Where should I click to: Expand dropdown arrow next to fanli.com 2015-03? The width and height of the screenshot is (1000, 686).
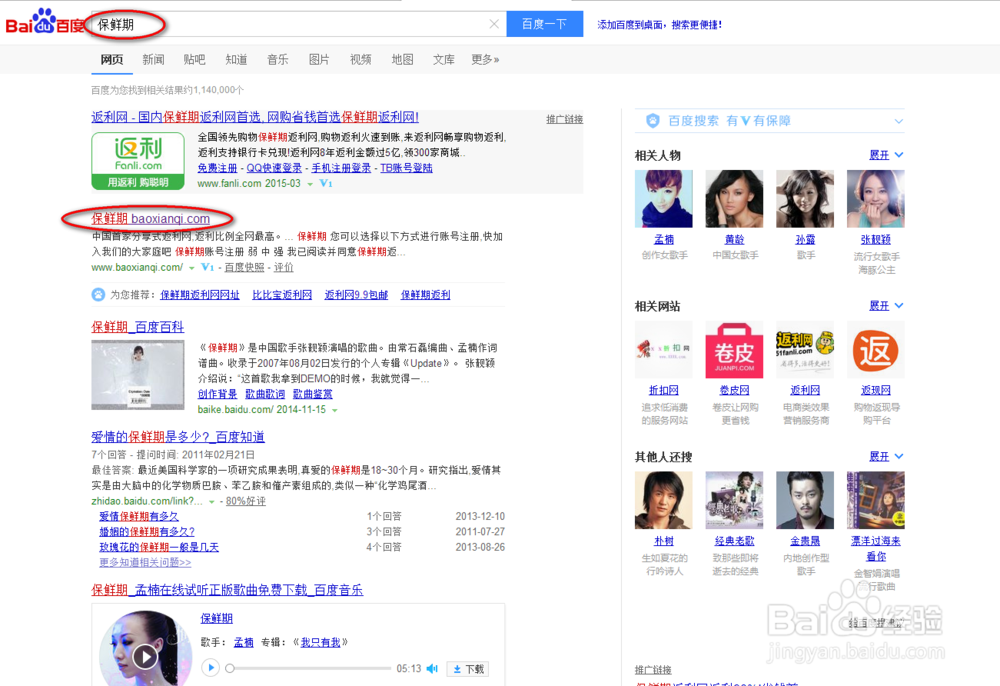310,184
